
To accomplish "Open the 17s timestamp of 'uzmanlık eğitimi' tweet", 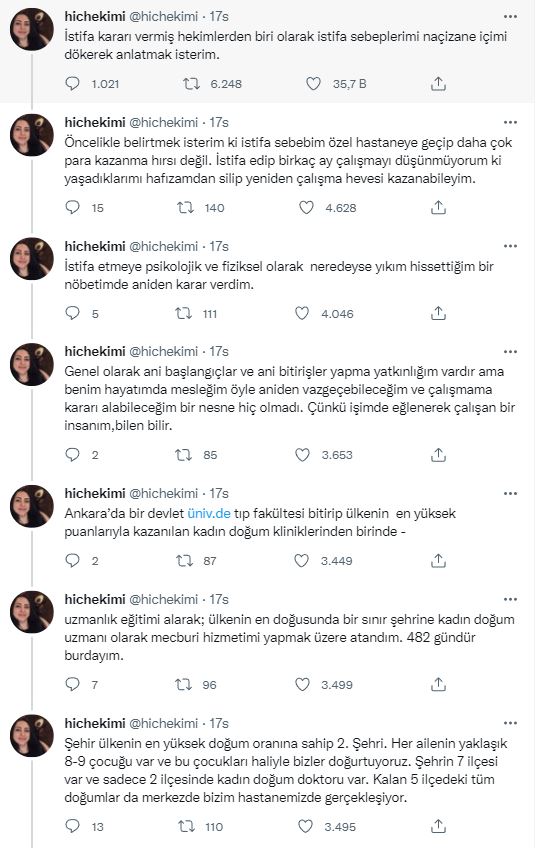I will [x=219, y=599].
